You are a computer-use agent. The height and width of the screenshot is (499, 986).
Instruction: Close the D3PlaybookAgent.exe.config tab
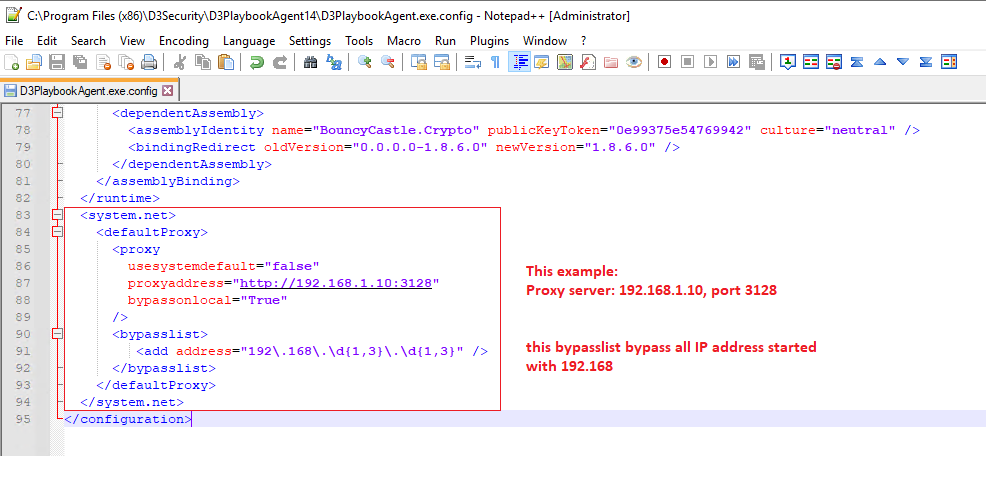[x=168, y=90]
